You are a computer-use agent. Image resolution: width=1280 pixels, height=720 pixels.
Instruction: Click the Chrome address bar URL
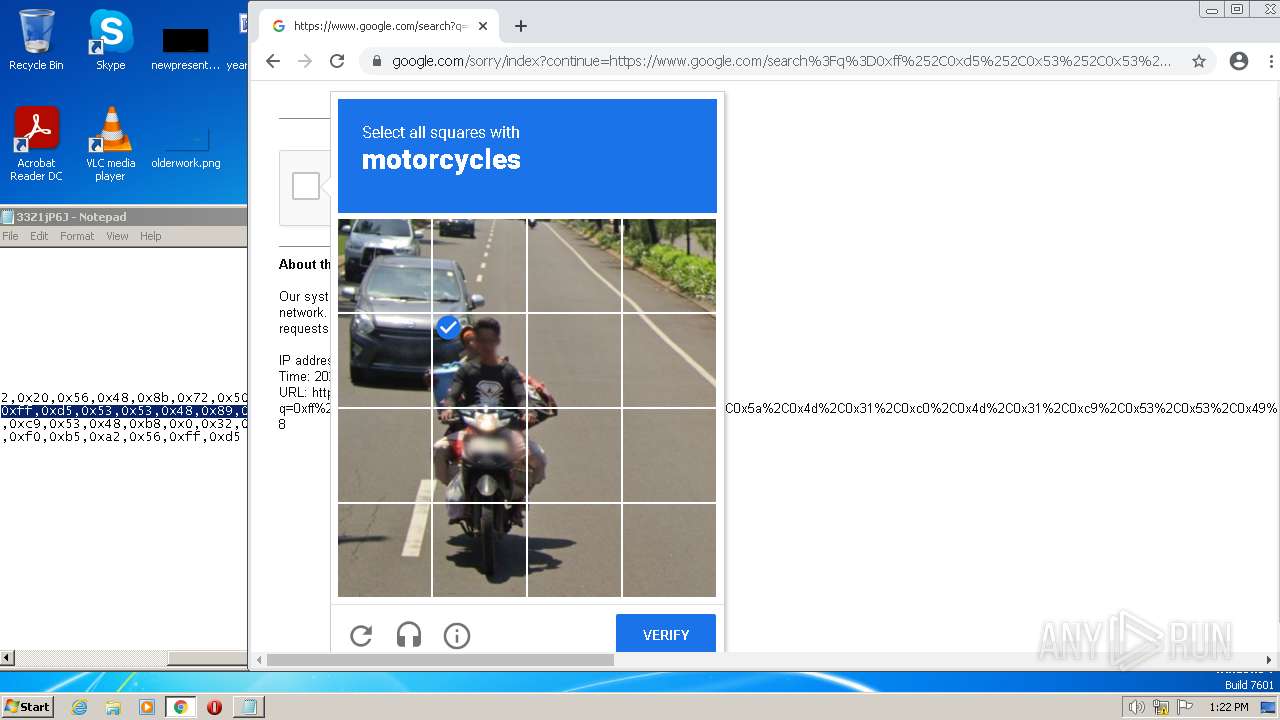coord(781,61)
